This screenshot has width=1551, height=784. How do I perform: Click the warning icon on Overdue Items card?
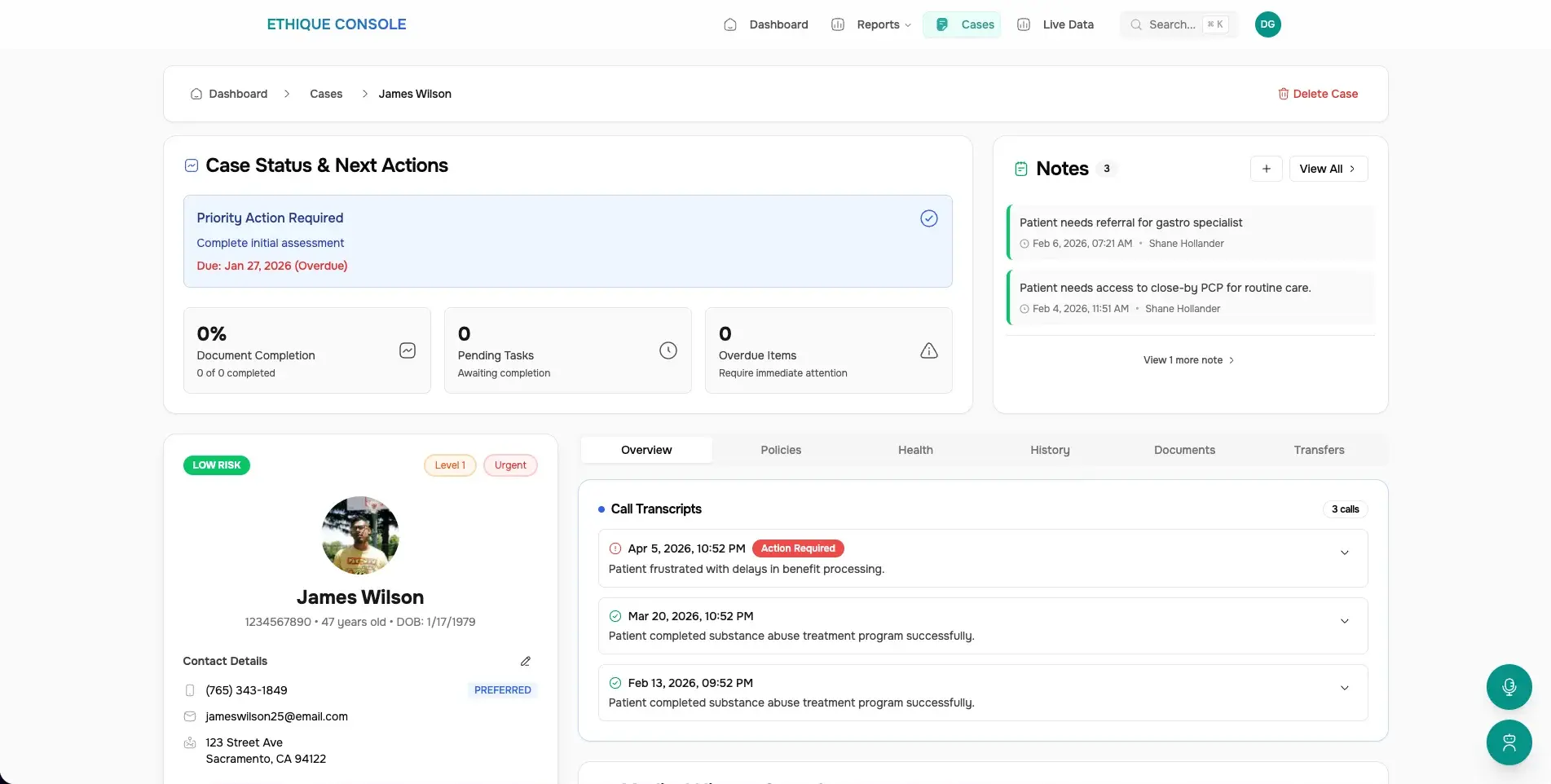(x=928, y=350)
